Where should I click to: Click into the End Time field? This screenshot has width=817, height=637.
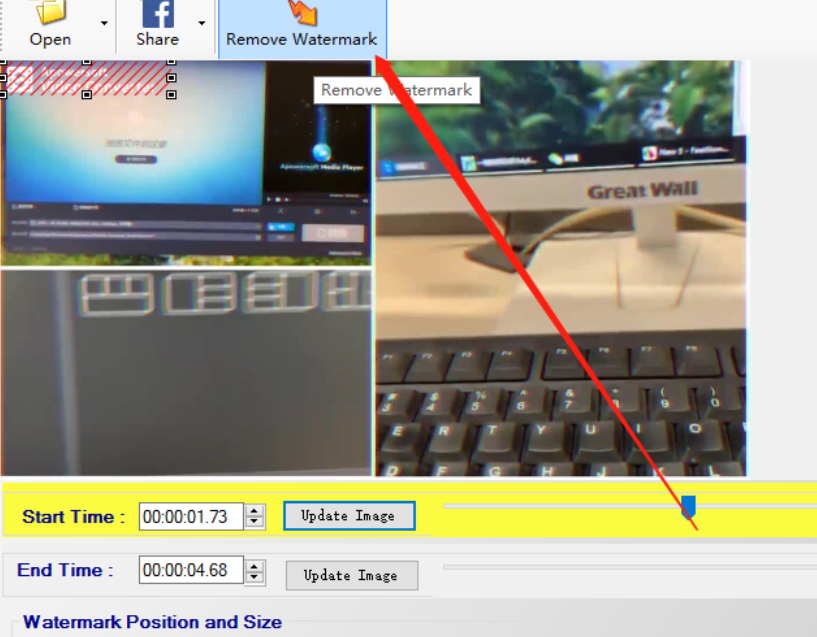tap(191, 570)
